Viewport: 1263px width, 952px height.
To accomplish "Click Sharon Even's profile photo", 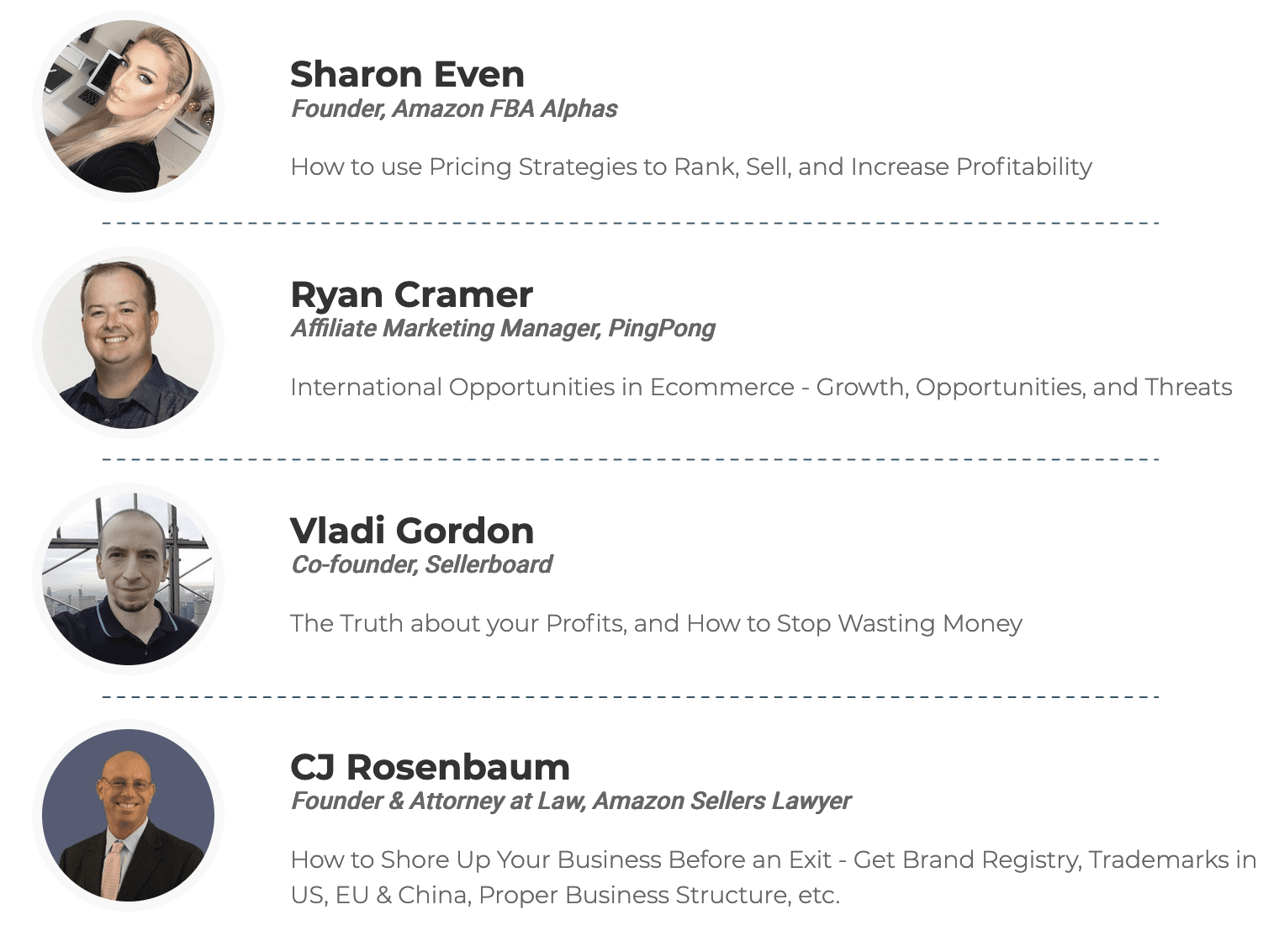I will [128, 107].
